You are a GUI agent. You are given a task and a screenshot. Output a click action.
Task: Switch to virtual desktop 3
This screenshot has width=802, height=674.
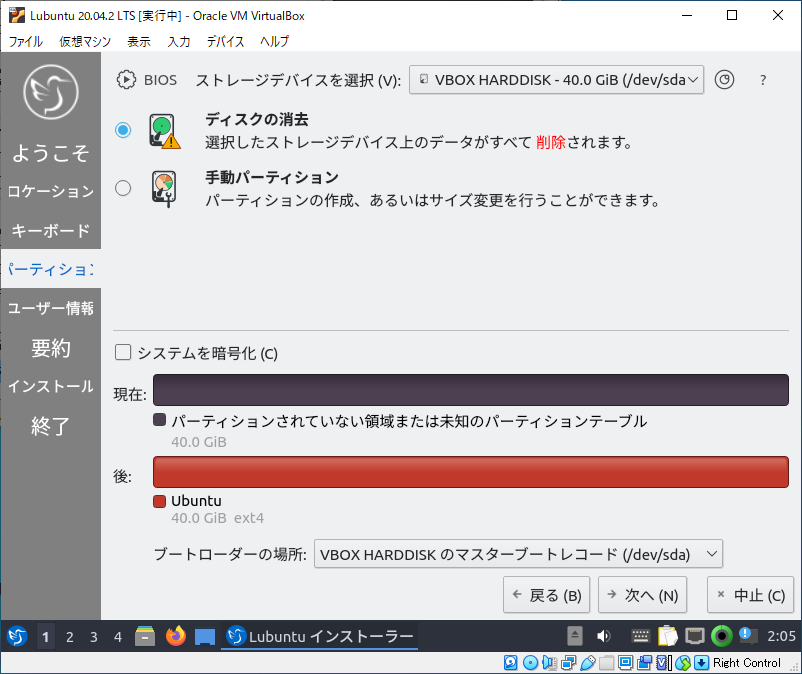point(94,637)
